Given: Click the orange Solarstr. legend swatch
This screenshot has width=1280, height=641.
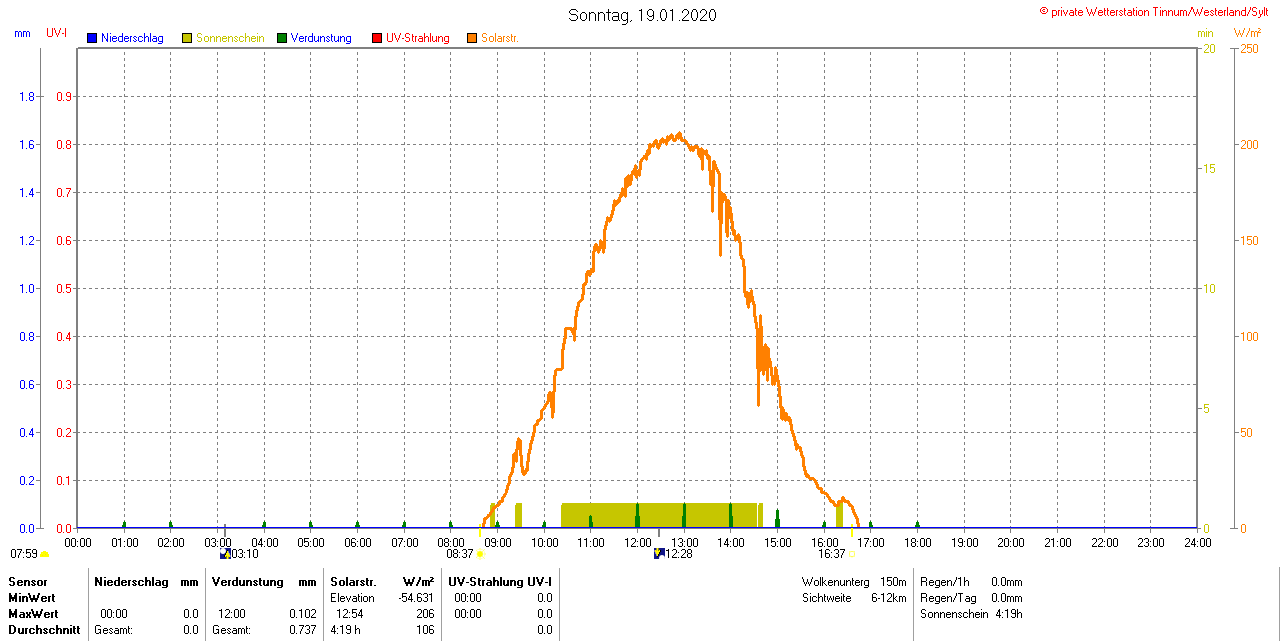Looking at the screenshot, I should click(472, 38).
